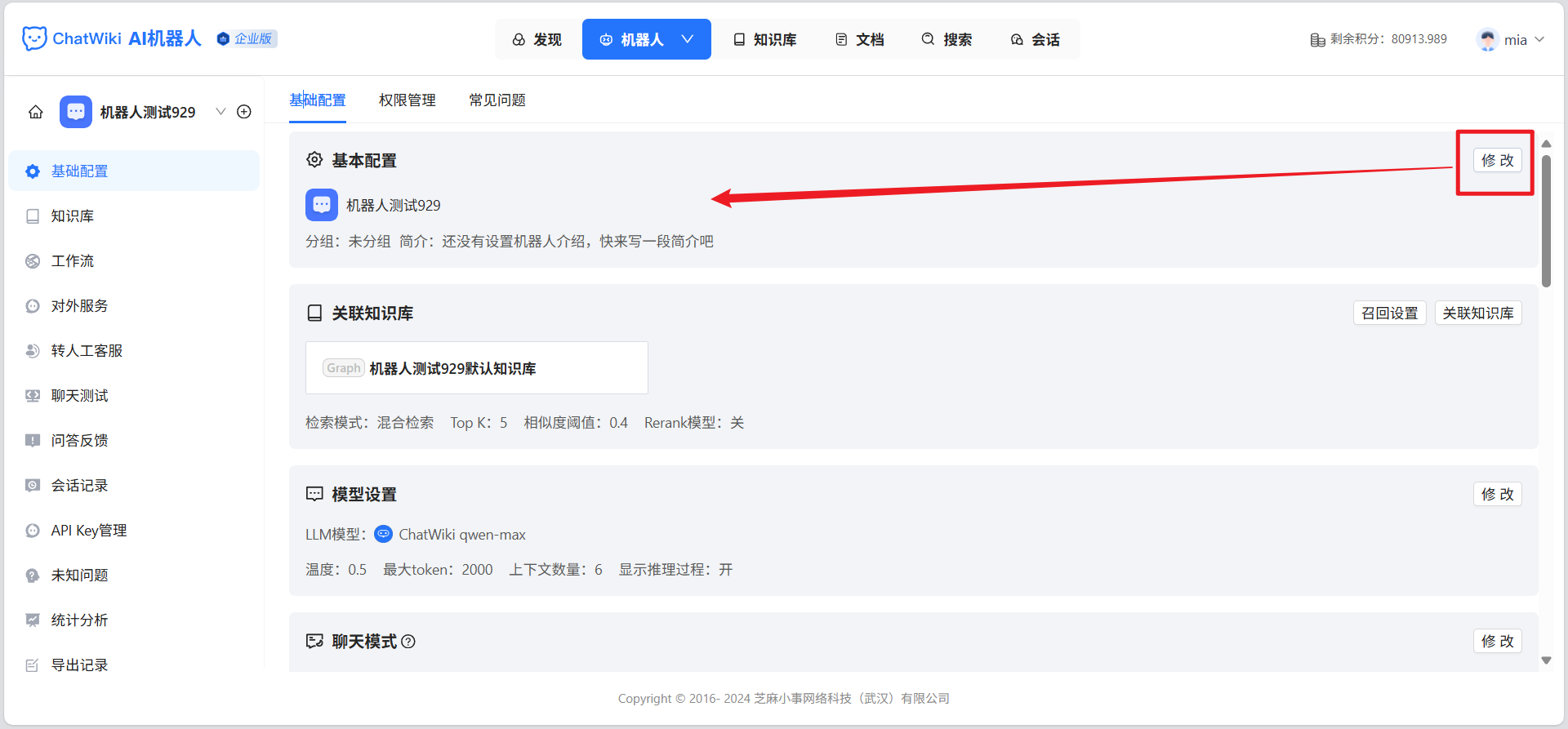Viewport: 1568px width, 729px height.
Task: Open 未知问题 in sidebar
Action: coord(134,575)
